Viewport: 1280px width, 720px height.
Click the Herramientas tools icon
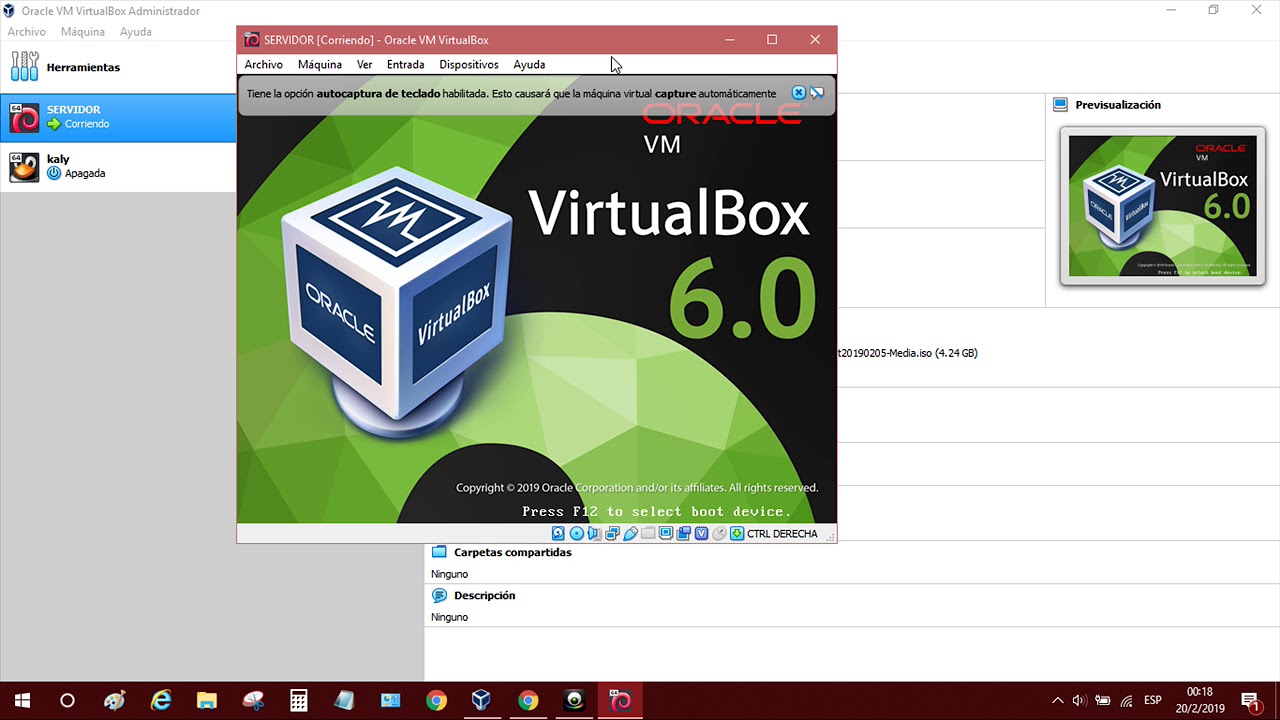pos(25,67)
